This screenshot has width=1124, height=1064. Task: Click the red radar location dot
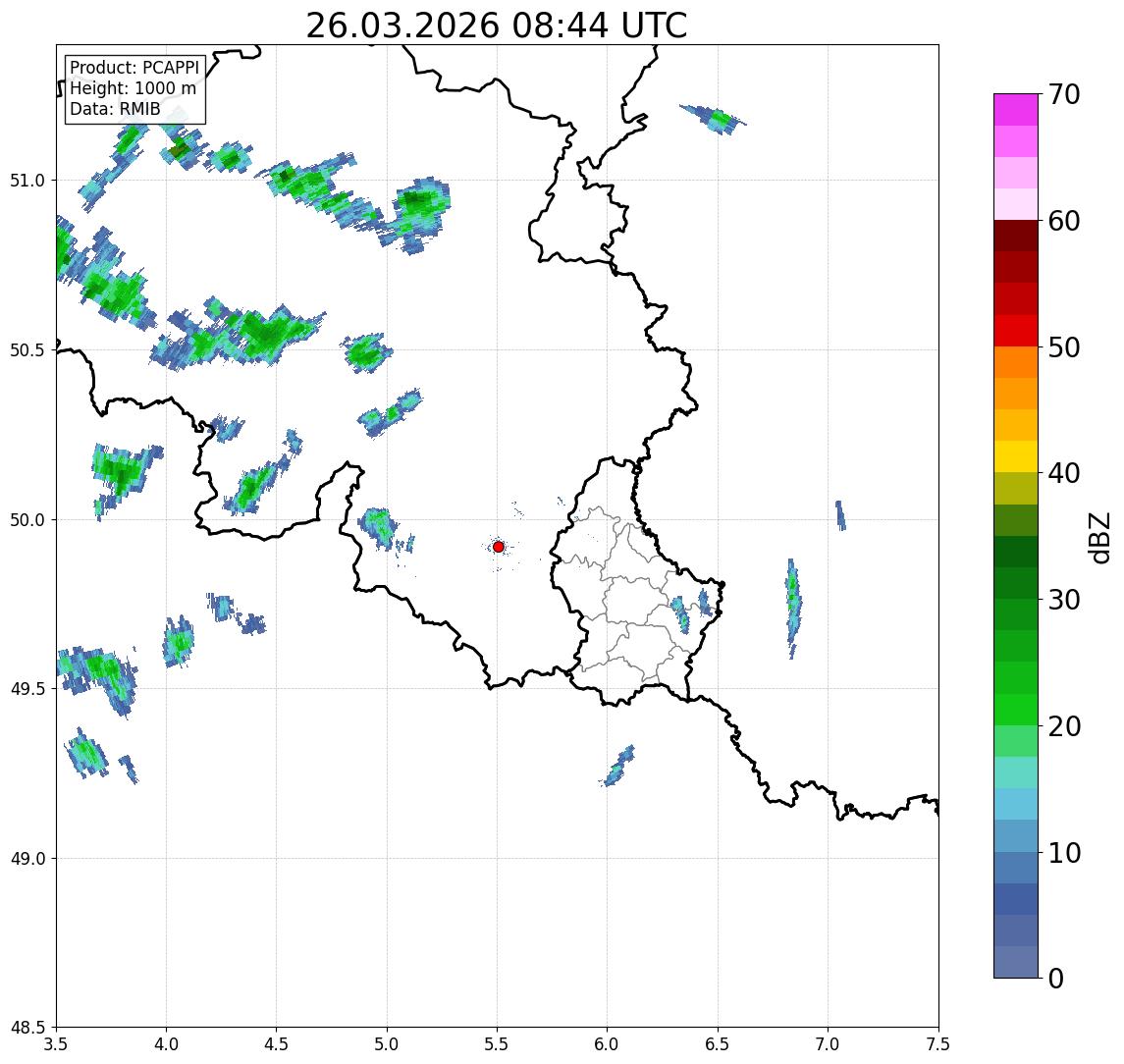[499, 547]
